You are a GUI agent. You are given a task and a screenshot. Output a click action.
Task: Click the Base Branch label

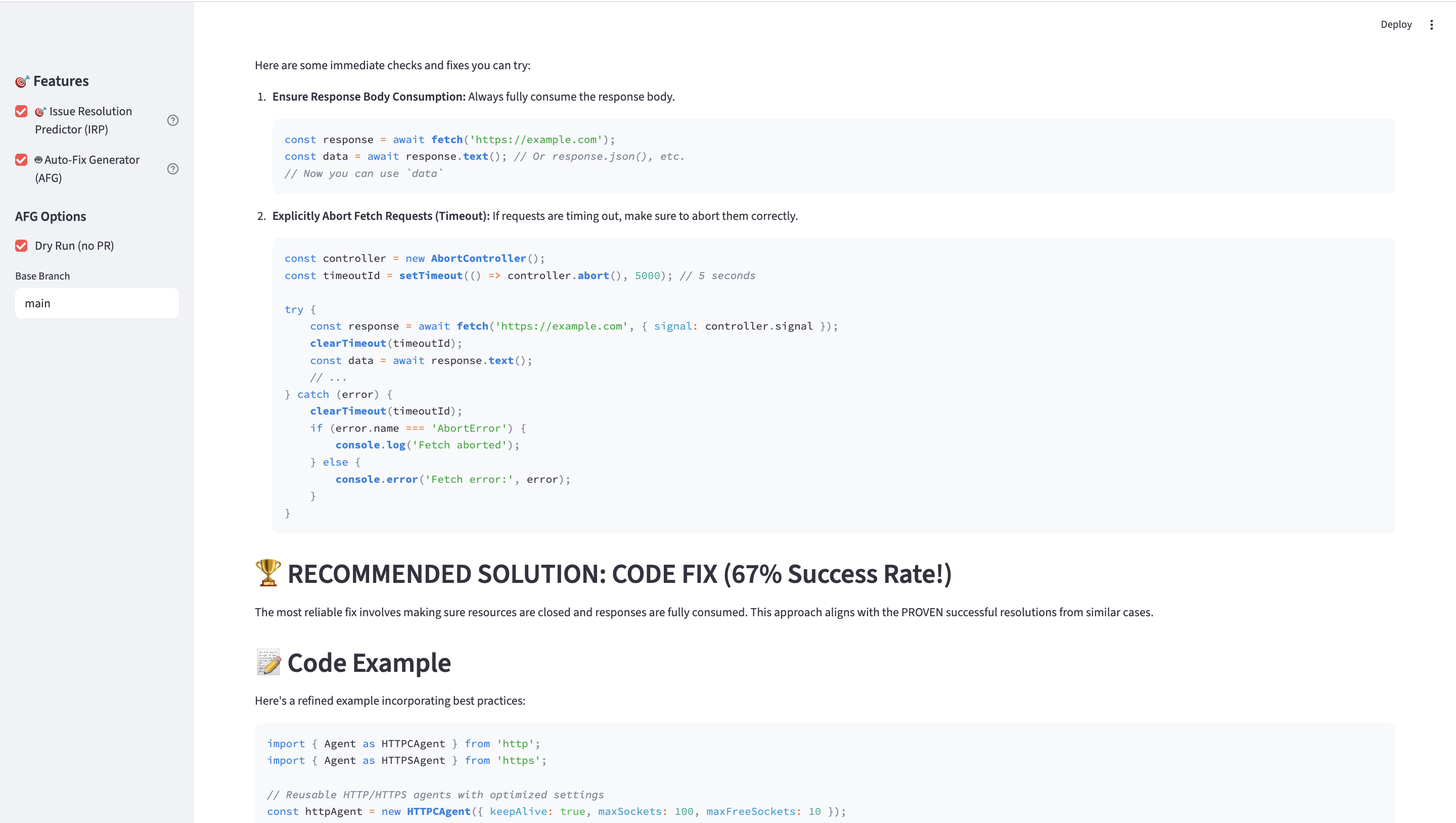(x=42, y=277)
